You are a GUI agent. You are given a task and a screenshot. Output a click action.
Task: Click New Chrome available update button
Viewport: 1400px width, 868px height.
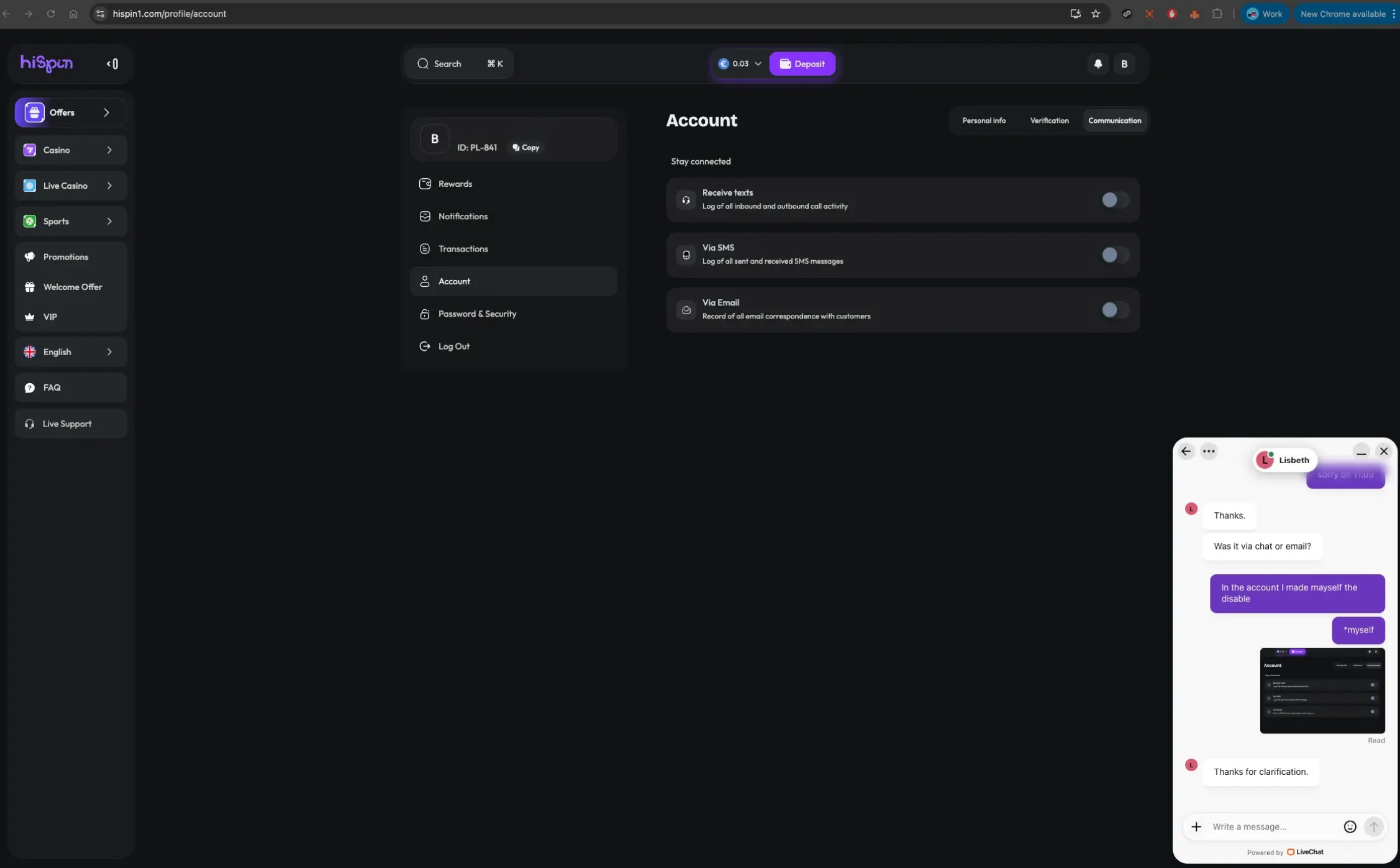1346,14
